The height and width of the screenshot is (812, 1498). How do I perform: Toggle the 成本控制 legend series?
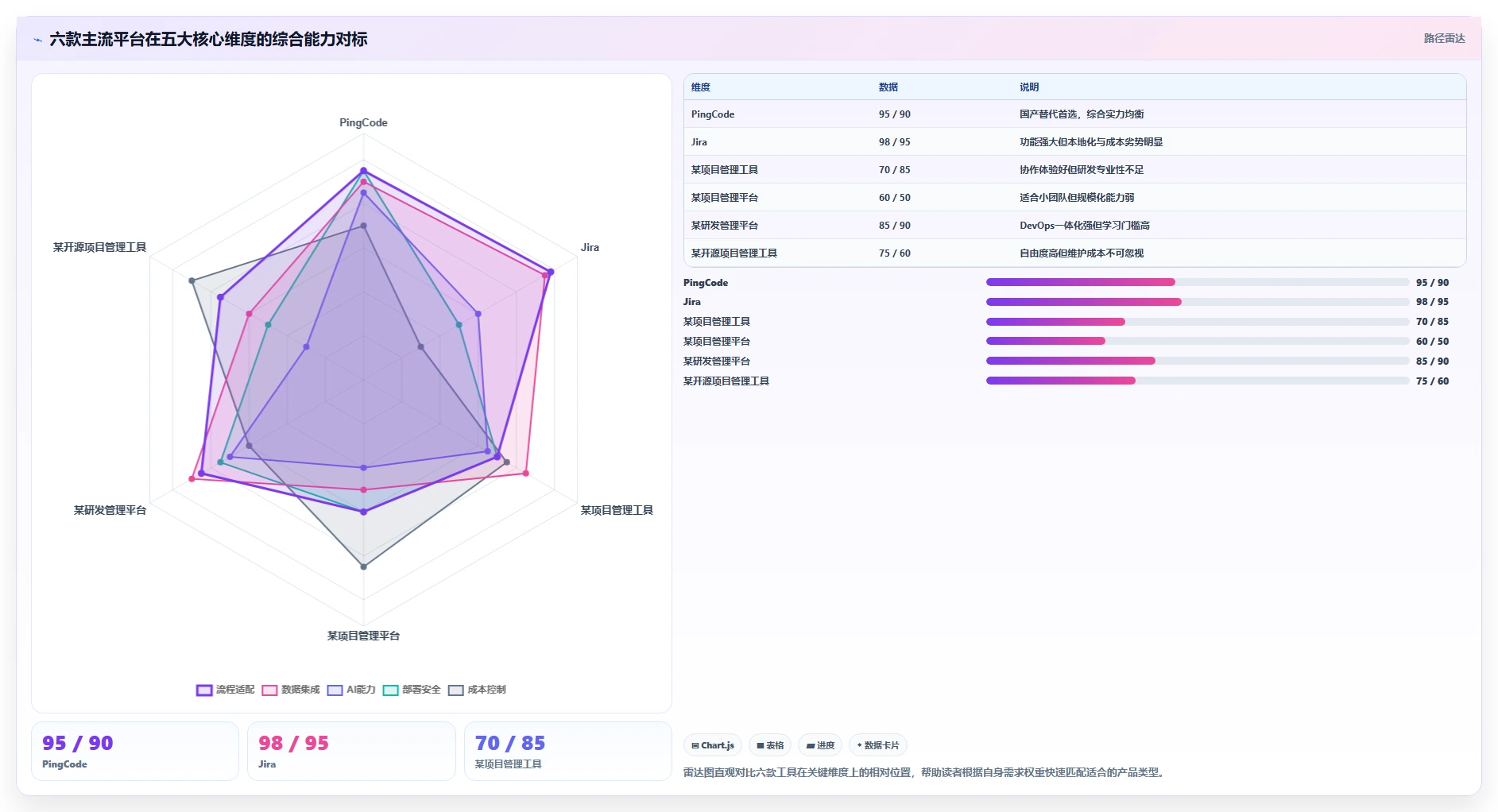[x=477, y=690]
